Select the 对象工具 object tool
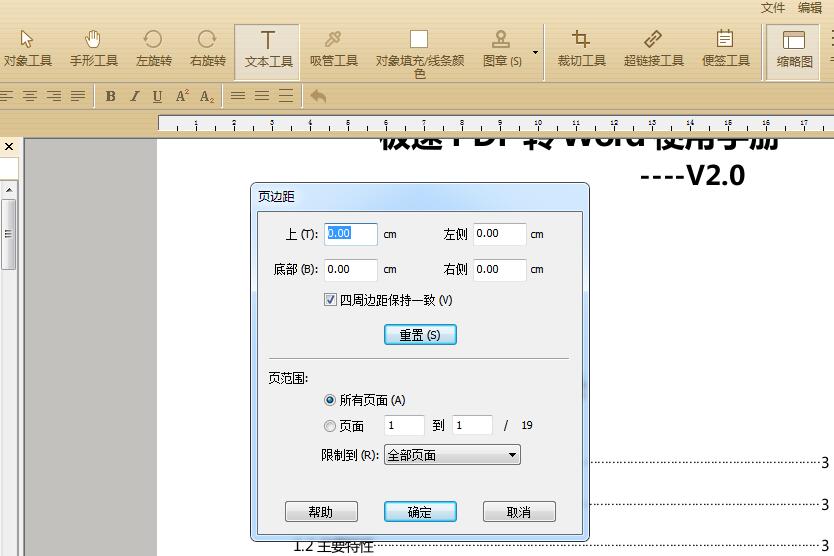This screenshot has width=834, height=556. coord(28,49)
